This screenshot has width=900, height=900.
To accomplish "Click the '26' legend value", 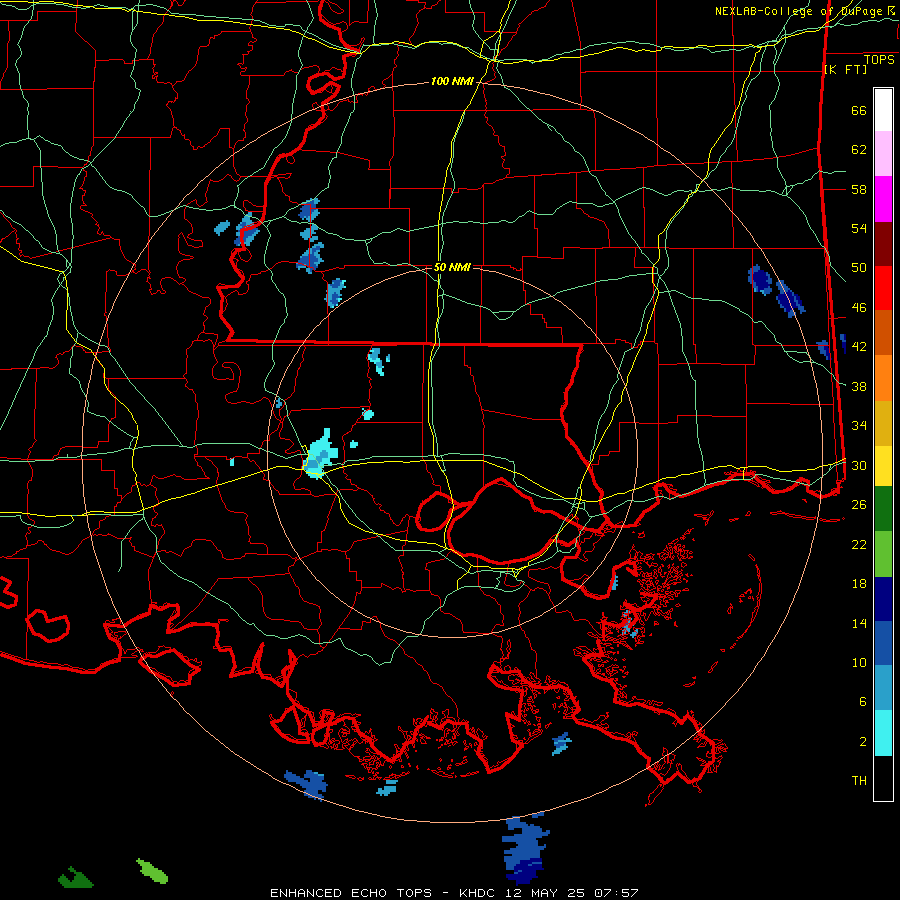I will (859, 505).
